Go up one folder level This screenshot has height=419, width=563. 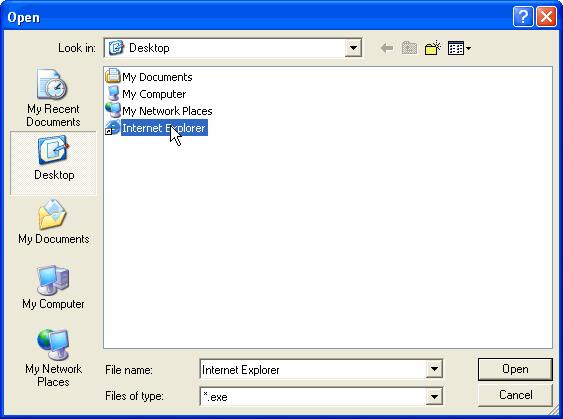pyautogui.click(x=409, y=48)
